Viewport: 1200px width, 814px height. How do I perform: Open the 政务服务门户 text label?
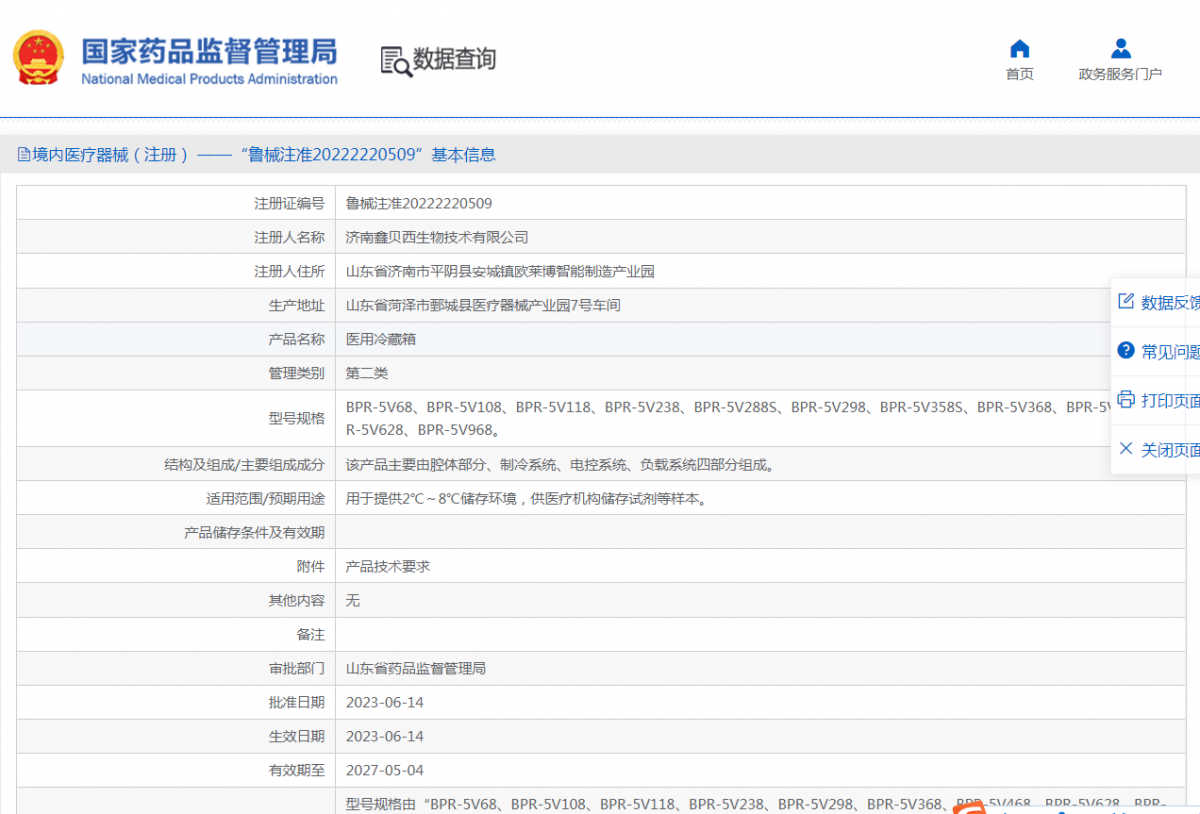[1120, 75]
